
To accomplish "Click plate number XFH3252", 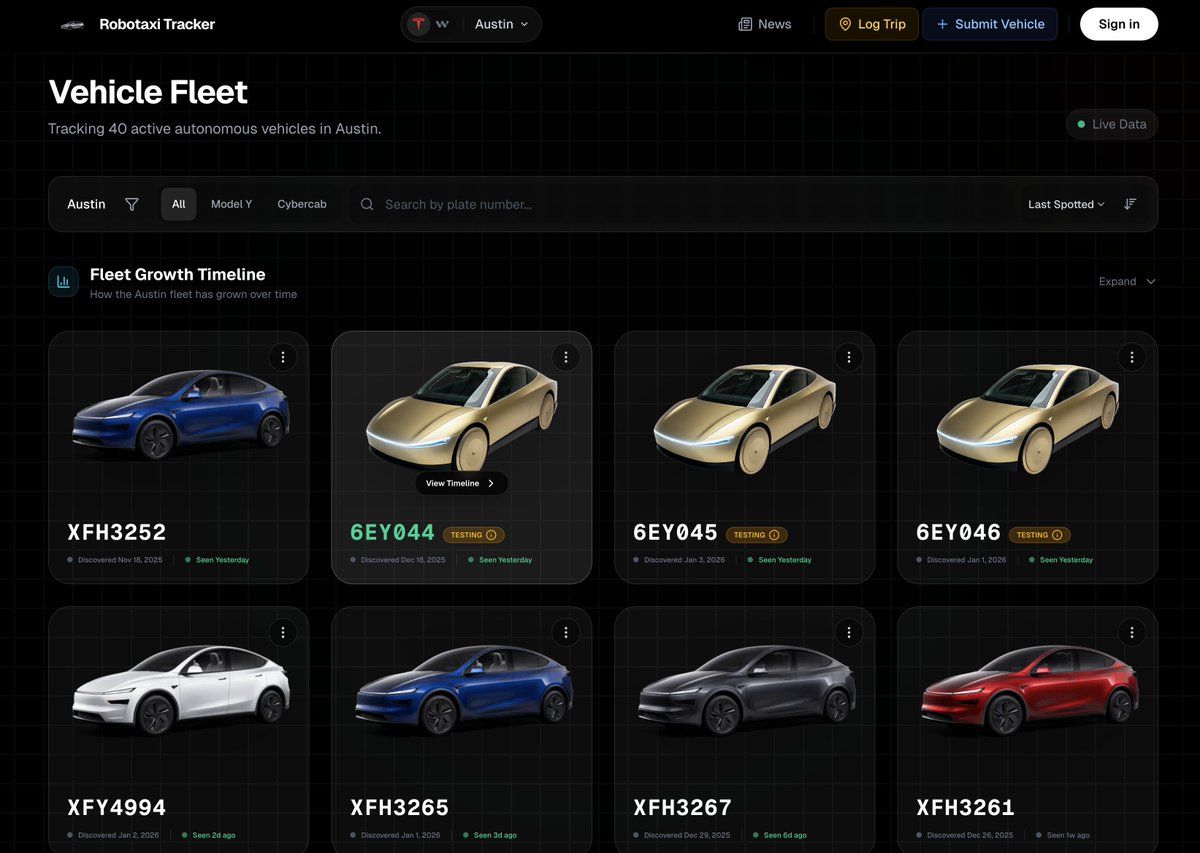I will (117, 533).
